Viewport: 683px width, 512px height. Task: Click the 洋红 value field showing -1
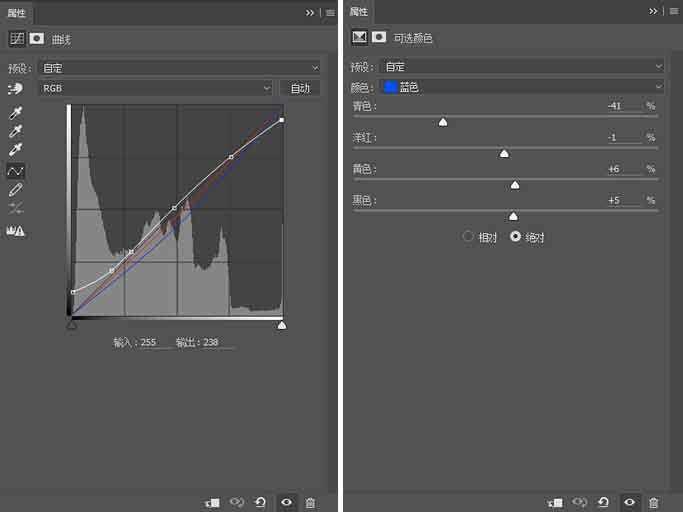coord(624,137)
